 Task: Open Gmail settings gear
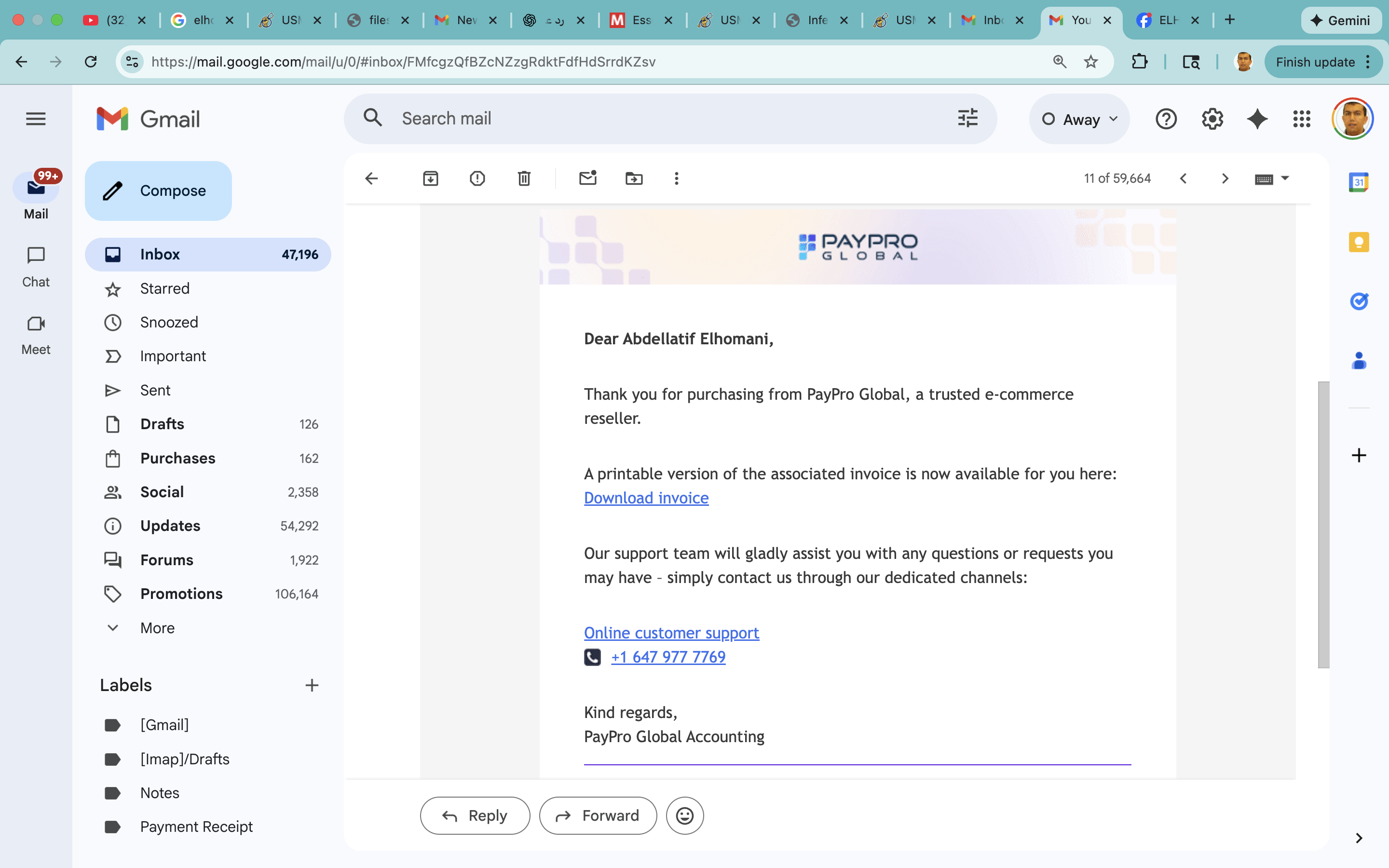(x=1212, y=119)
